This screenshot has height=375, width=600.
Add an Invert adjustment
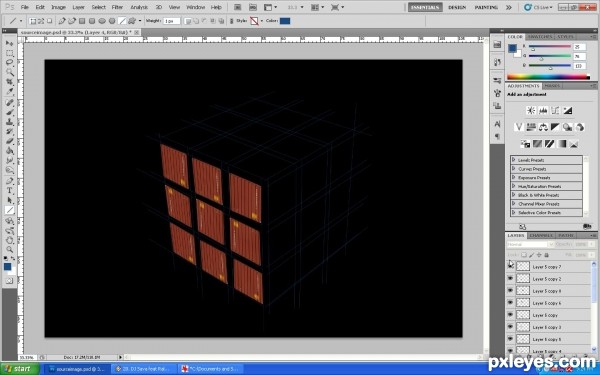click(x=525, y=144)
